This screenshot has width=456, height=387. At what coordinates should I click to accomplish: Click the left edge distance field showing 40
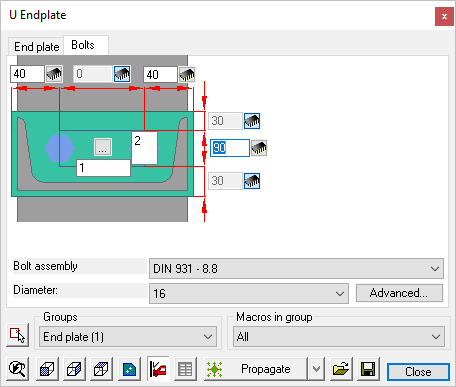27,74
